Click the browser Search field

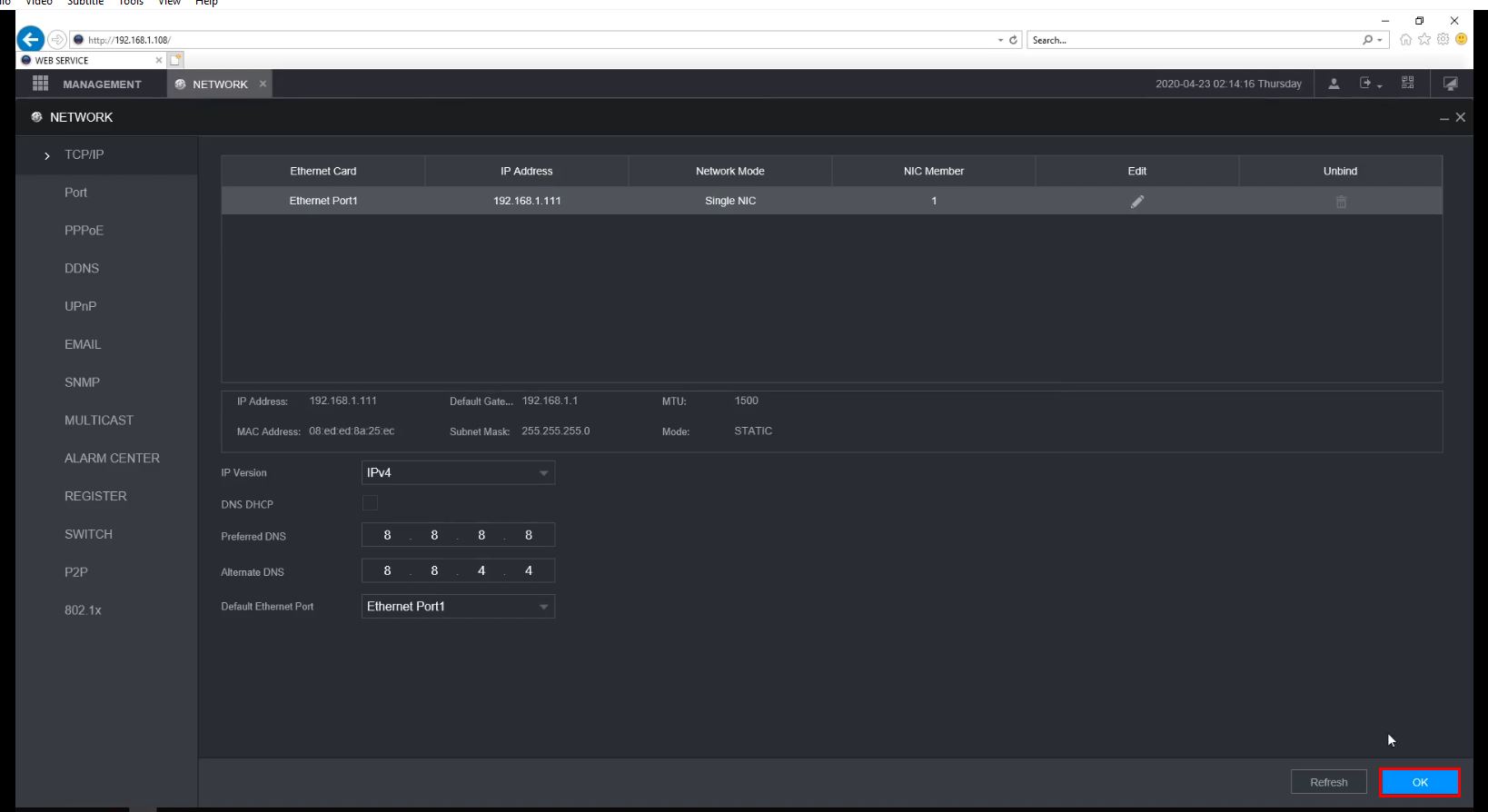(1194, 40)
